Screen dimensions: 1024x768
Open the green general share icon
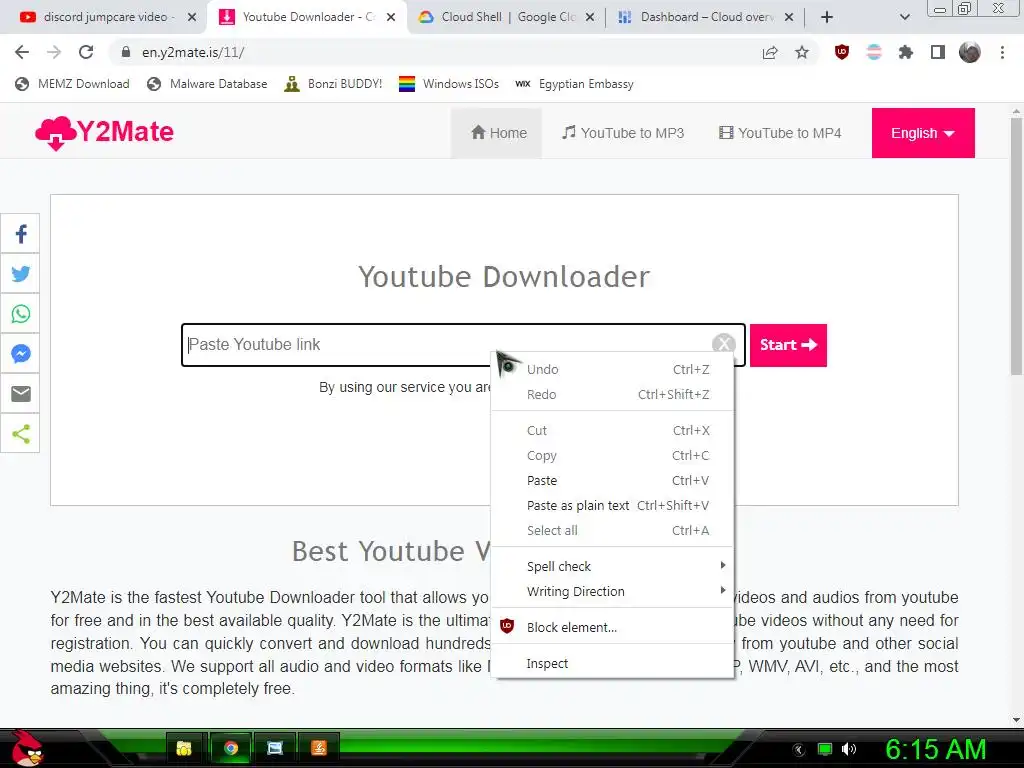[x=20, y=434]
